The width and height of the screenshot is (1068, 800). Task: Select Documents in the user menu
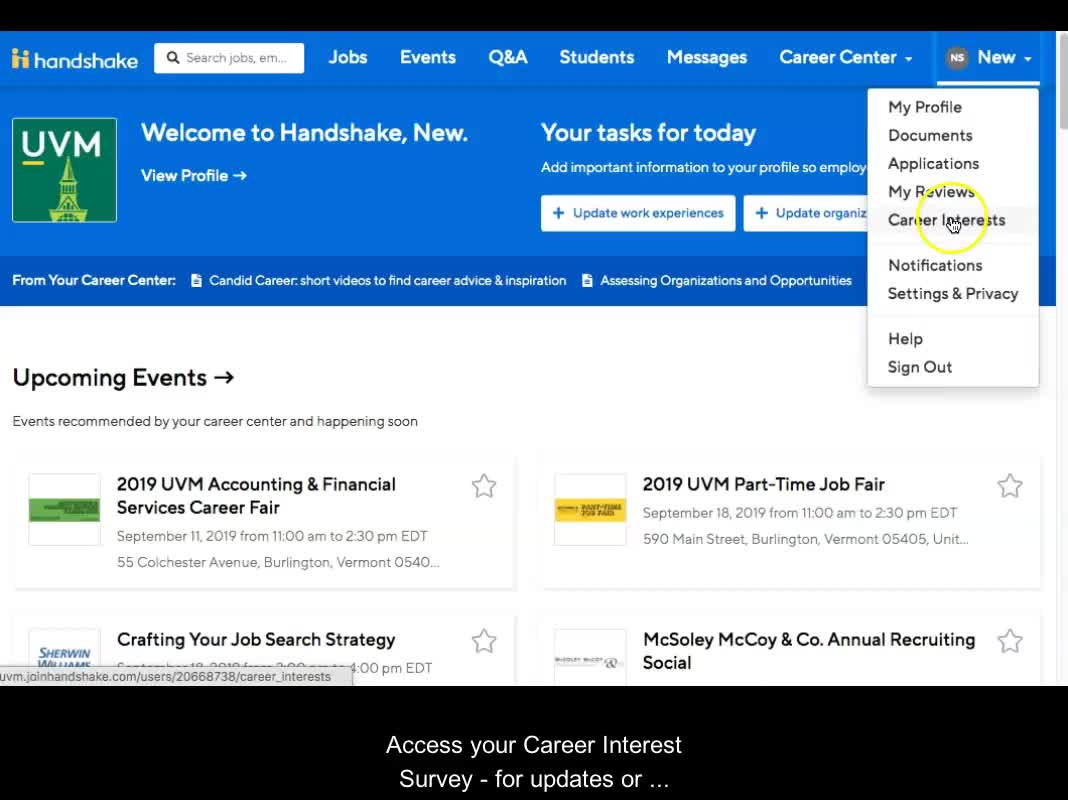click(x=930, y=135)
